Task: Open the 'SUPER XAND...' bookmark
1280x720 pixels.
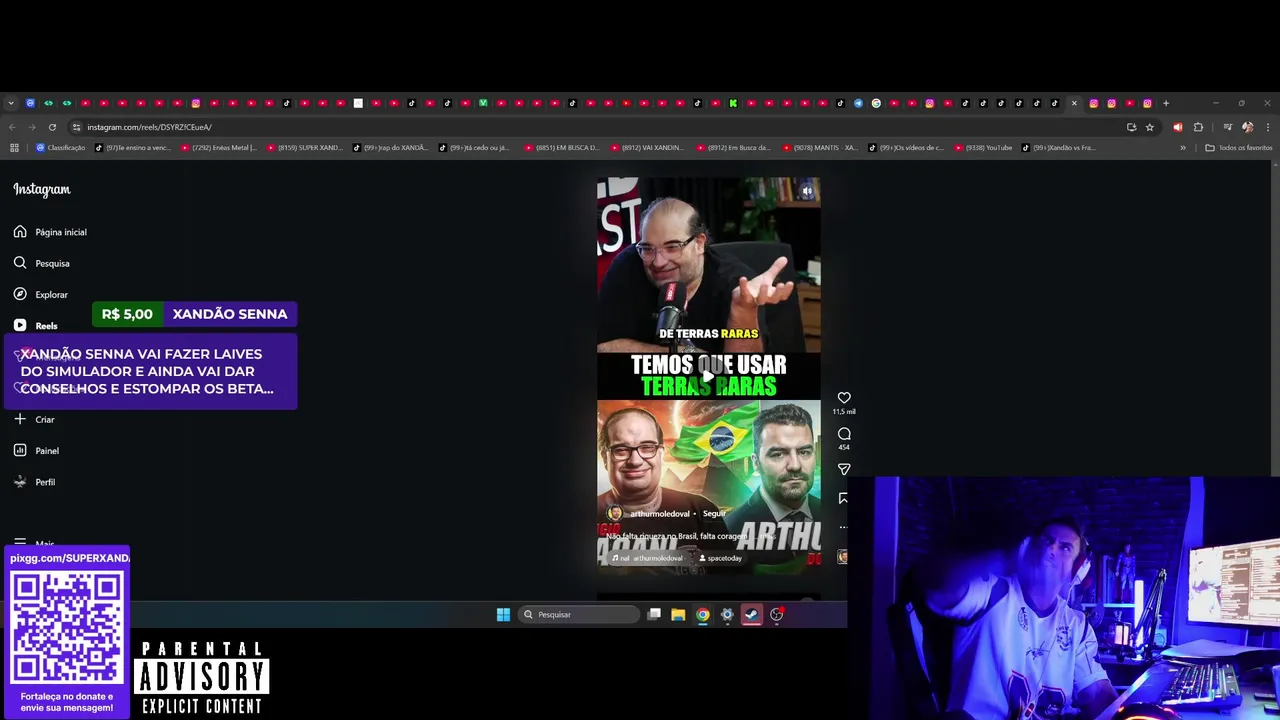Action: click(x=305, y=148)
